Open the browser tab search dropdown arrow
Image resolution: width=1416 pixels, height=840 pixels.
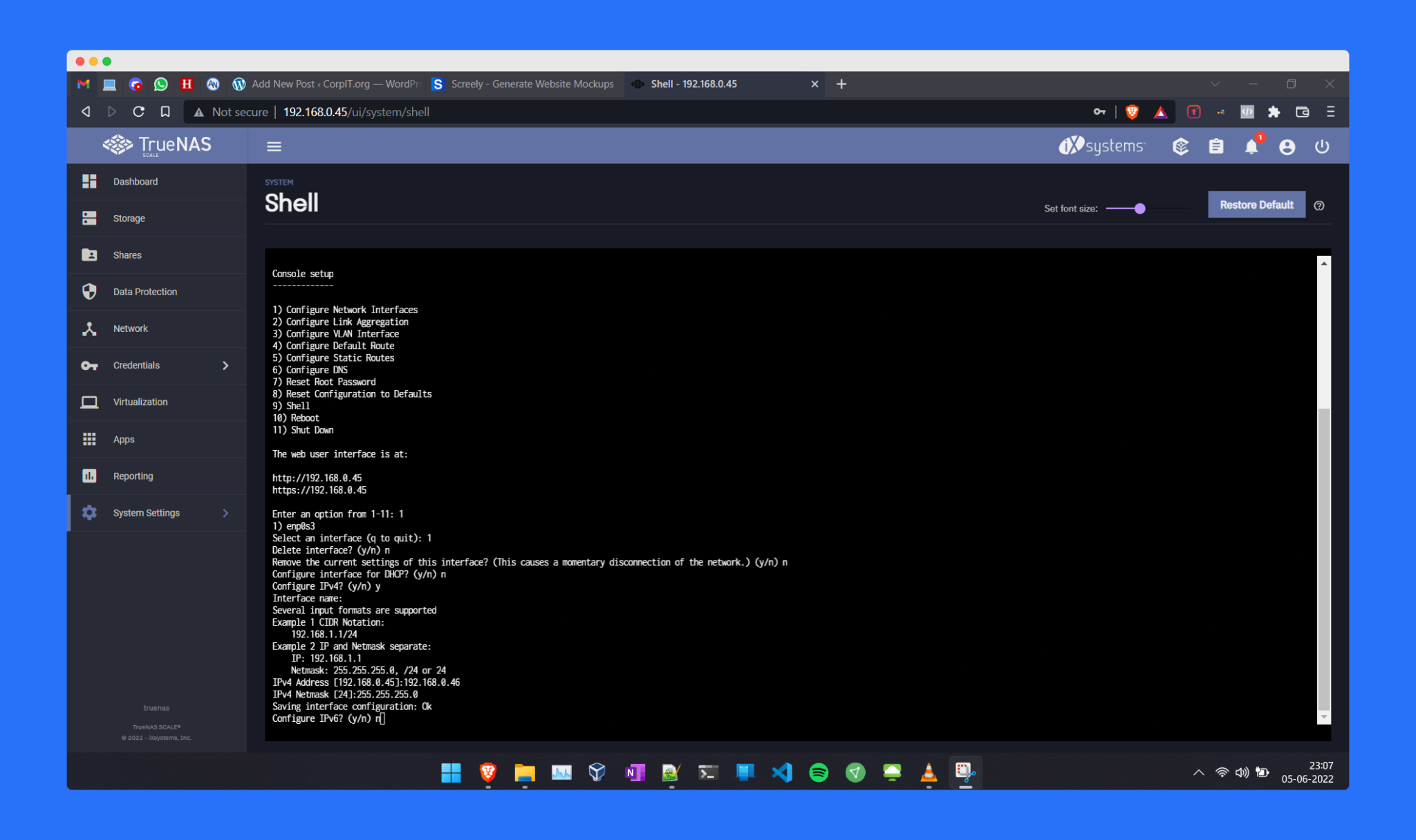(x=1215, y=84)
